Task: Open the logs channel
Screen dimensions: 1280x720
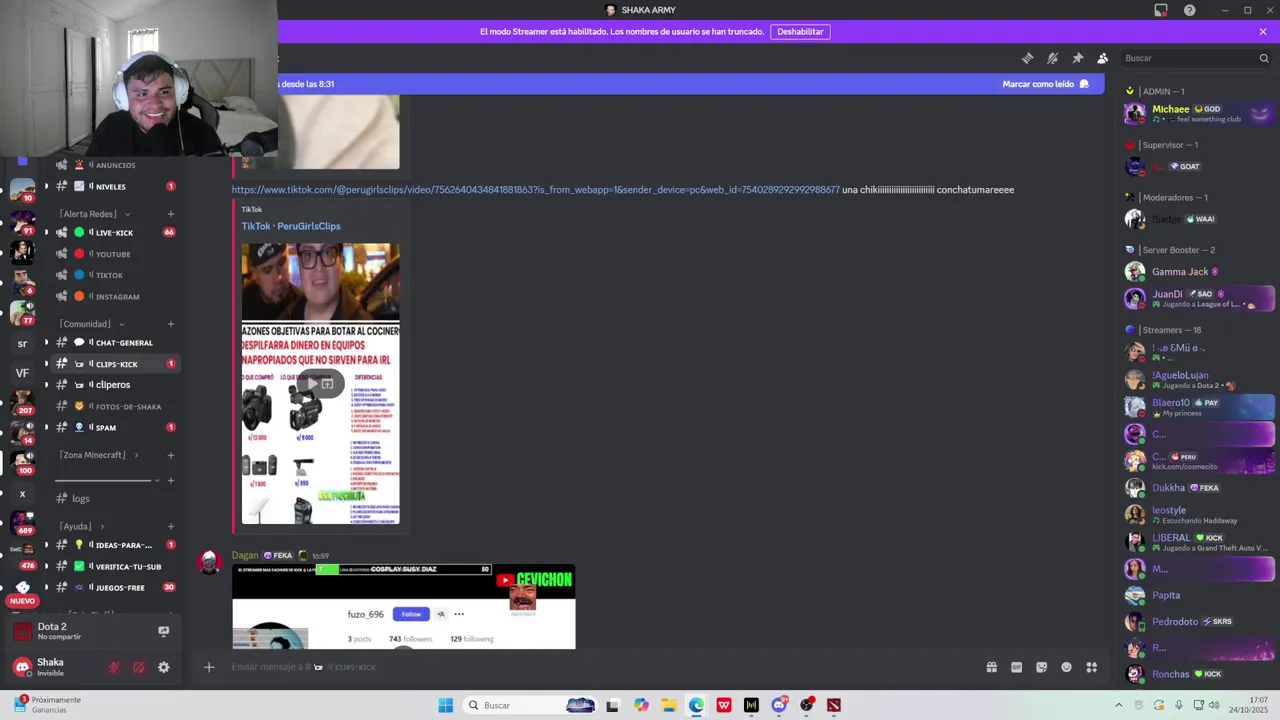Action: click(115, 498)
